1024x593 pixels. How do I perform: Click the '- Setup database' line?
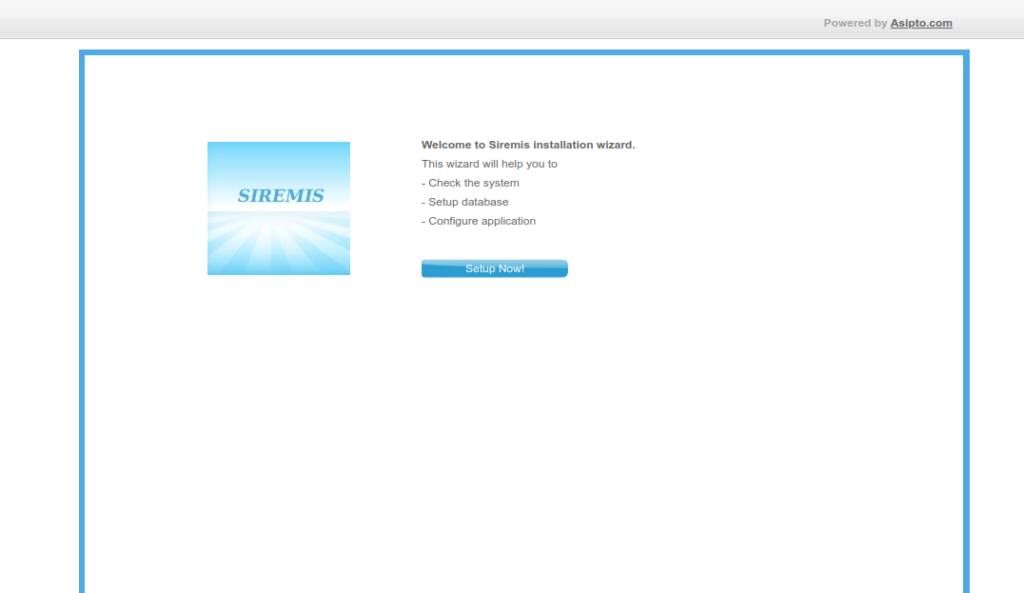465,202
